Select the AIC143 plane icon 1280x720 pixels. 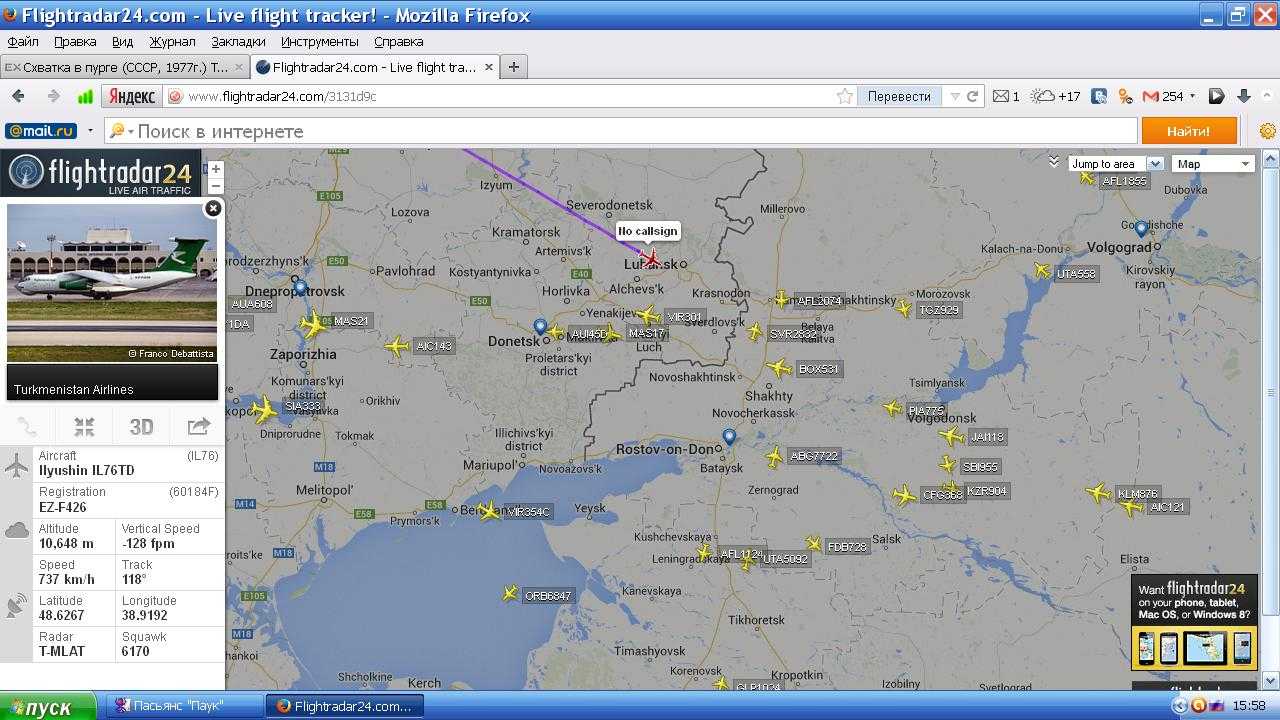point(398,346)
